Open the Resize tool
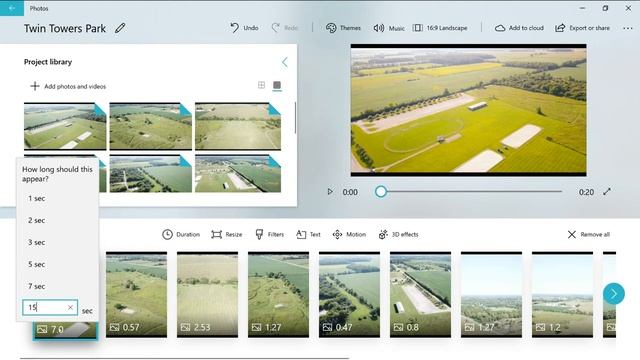Viewport: 640px width, 360px height. coord(227,234)
